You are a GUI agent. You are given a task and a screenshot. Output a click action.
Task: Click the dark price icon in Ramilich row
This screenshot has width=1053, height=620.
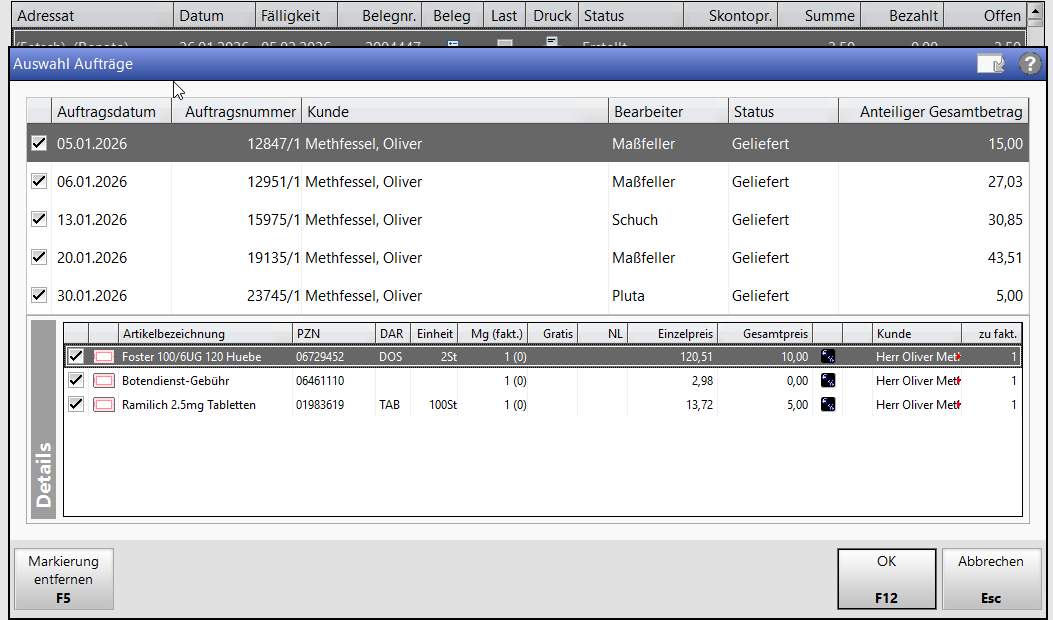tap(828, 405)
